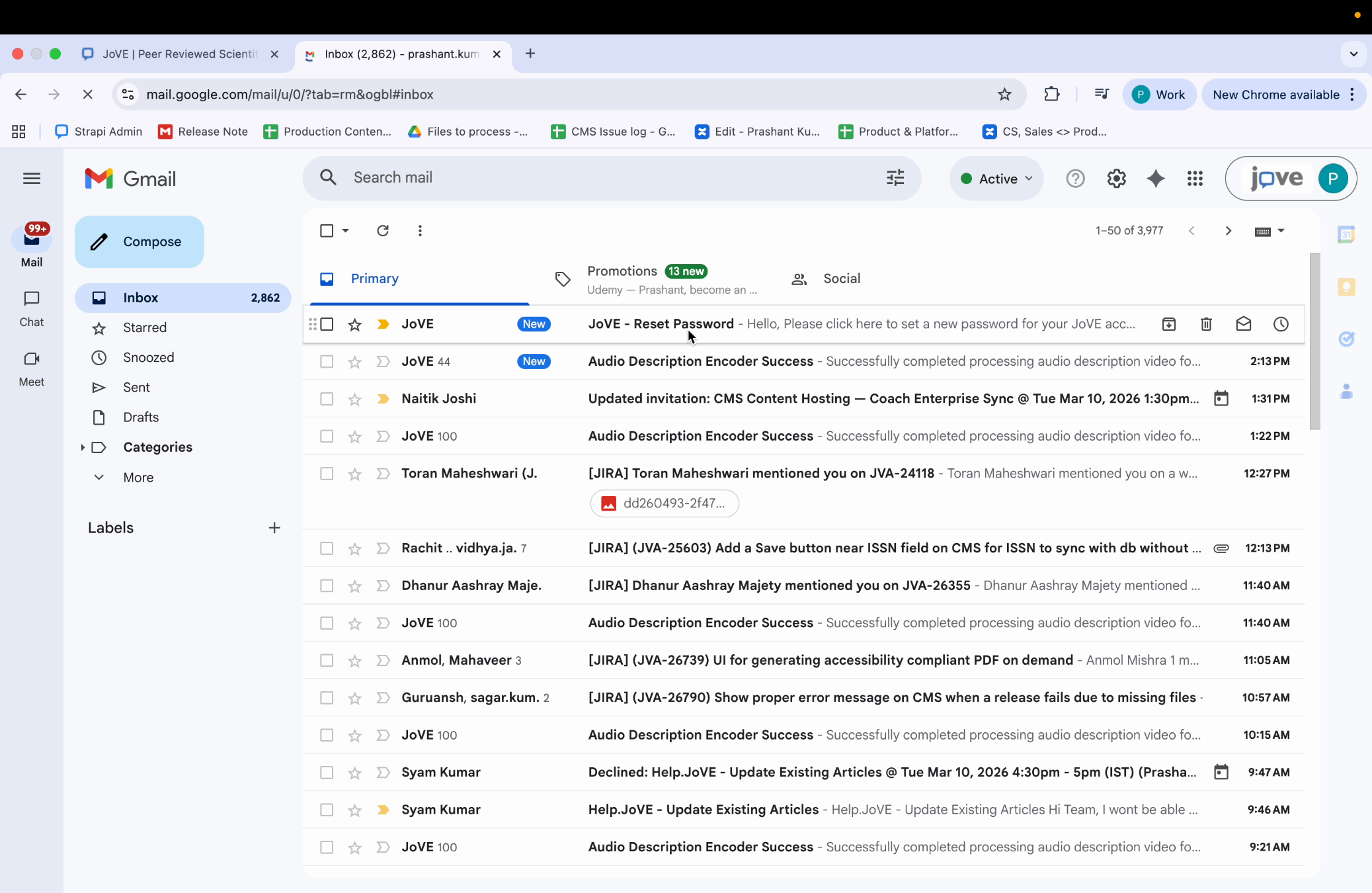Open the Active status dropdown

click(x=996, y=178)
